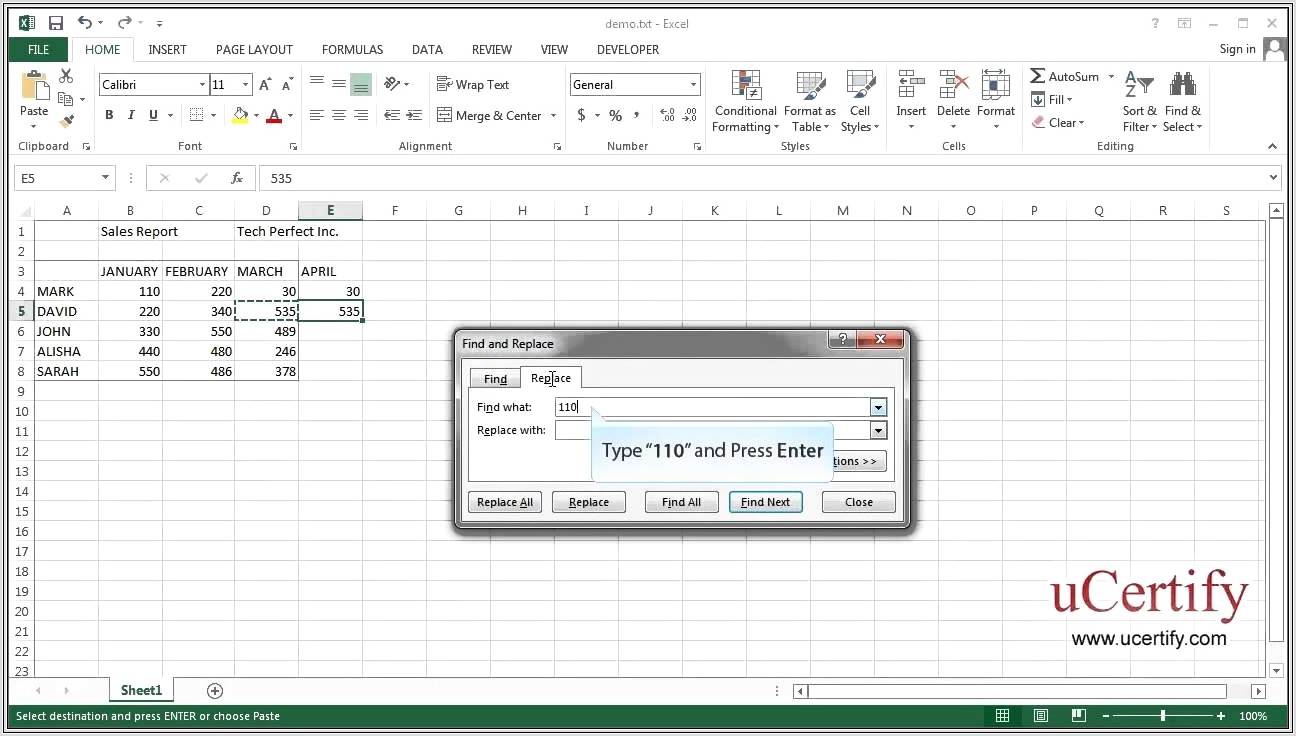
Task: Click the Increase Indent icon
Action: click(414, 115)
